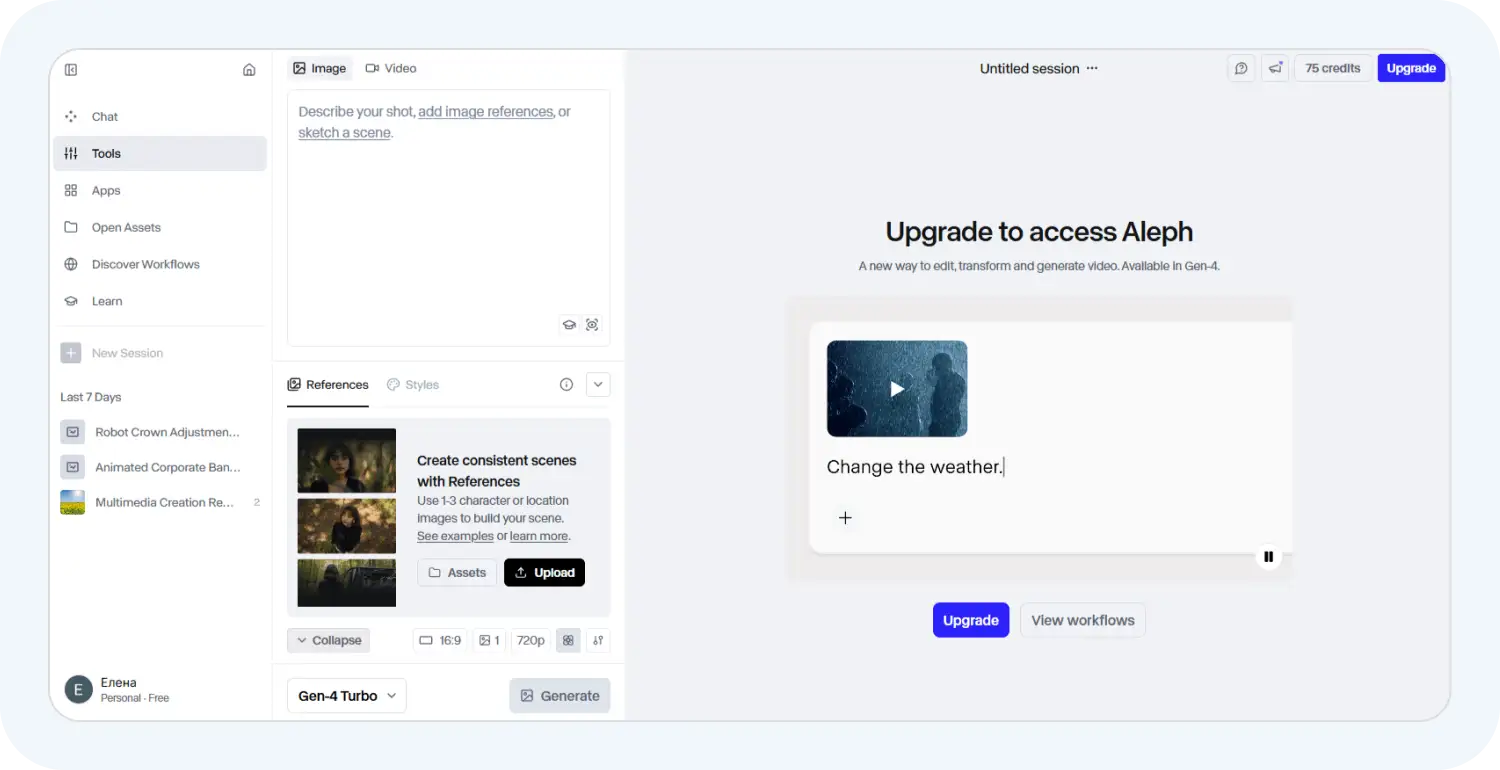
Task: Click the middle reference thumbnail
Action: pos(347,526)
